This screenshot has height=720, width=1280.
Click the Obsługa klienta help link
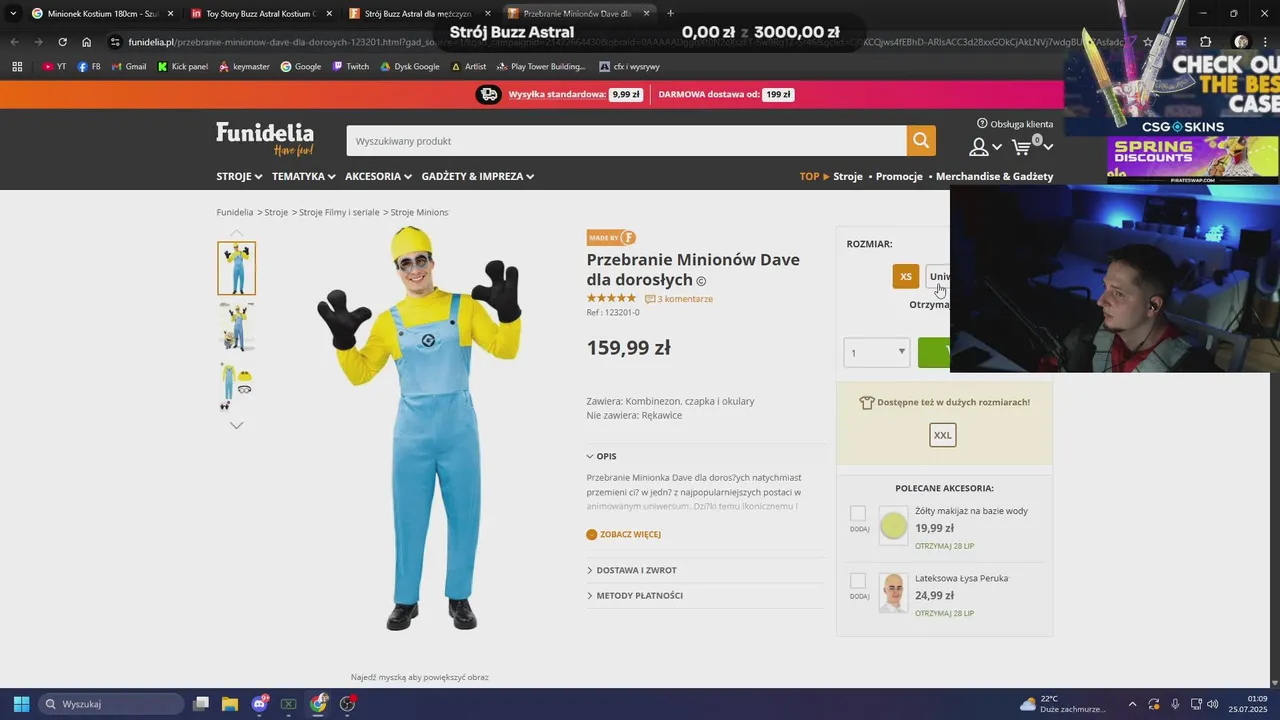[x=1015, y=124]
